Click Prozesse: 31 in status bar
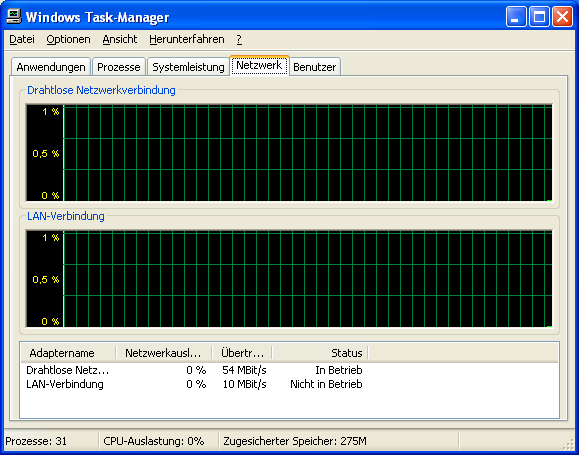This screenshot has height=455, width=579. [36, 441]
